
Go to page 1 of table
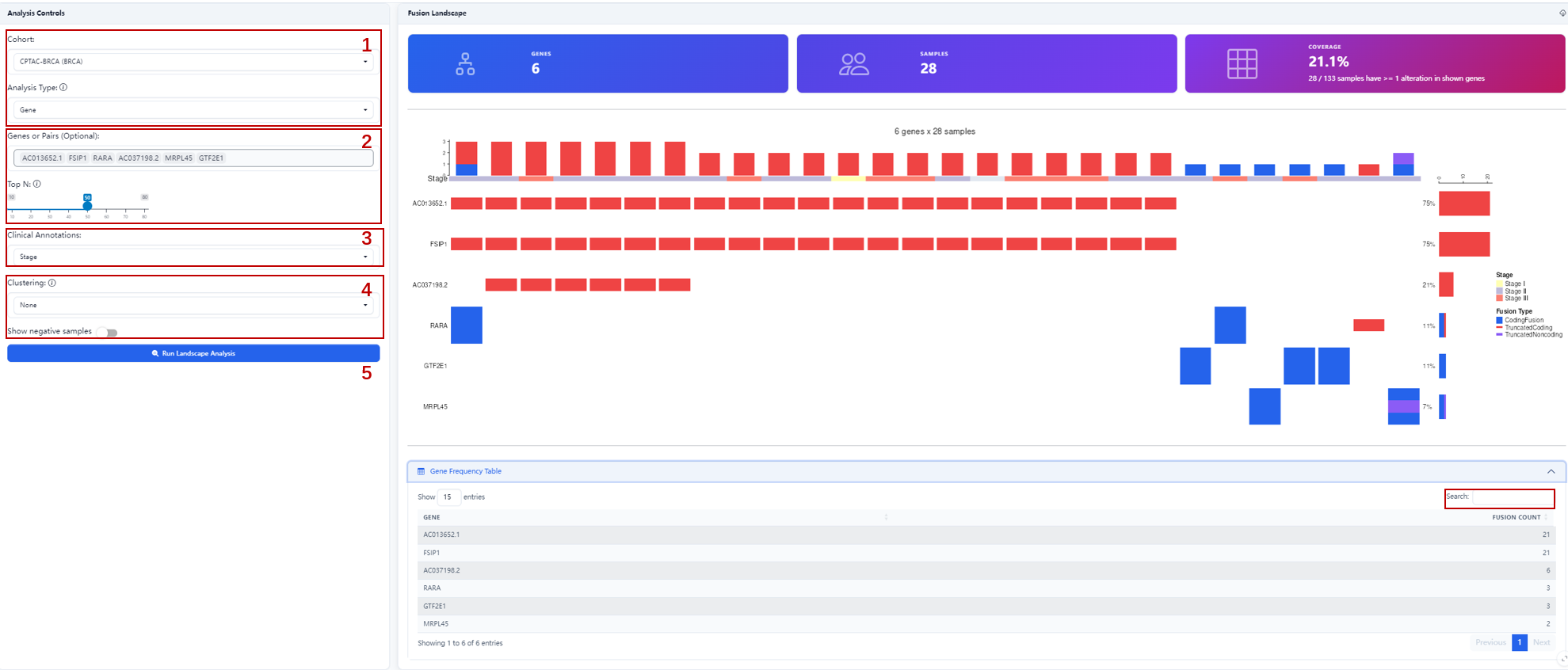(x=1519, y=642)
